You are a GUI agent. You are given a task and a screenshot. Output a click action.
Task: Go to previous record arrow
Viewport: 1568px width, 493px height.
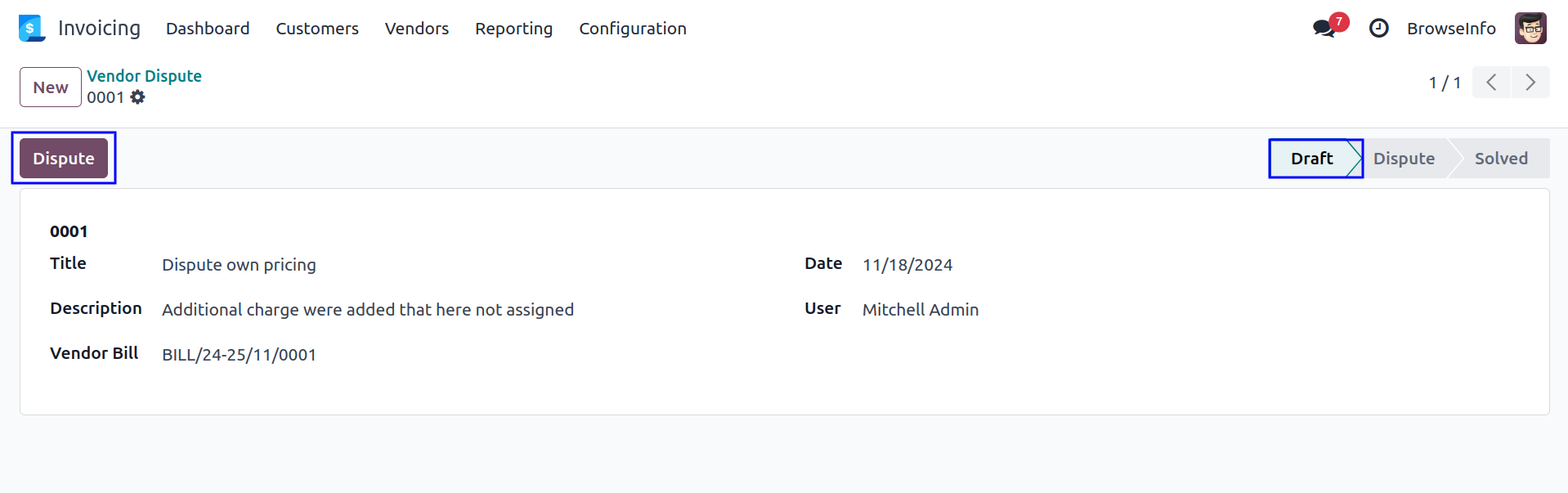coord(1491,83)
